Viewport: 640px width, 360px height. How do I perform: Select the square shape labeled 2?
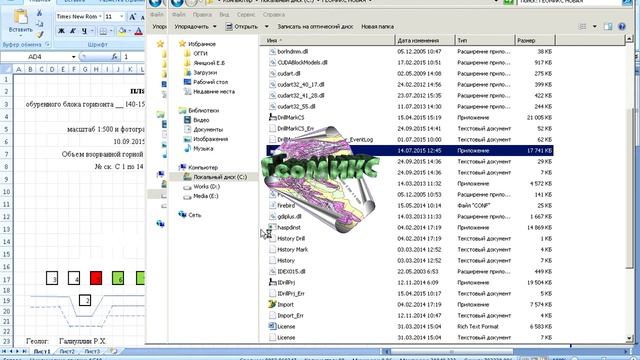coord(85,300)
